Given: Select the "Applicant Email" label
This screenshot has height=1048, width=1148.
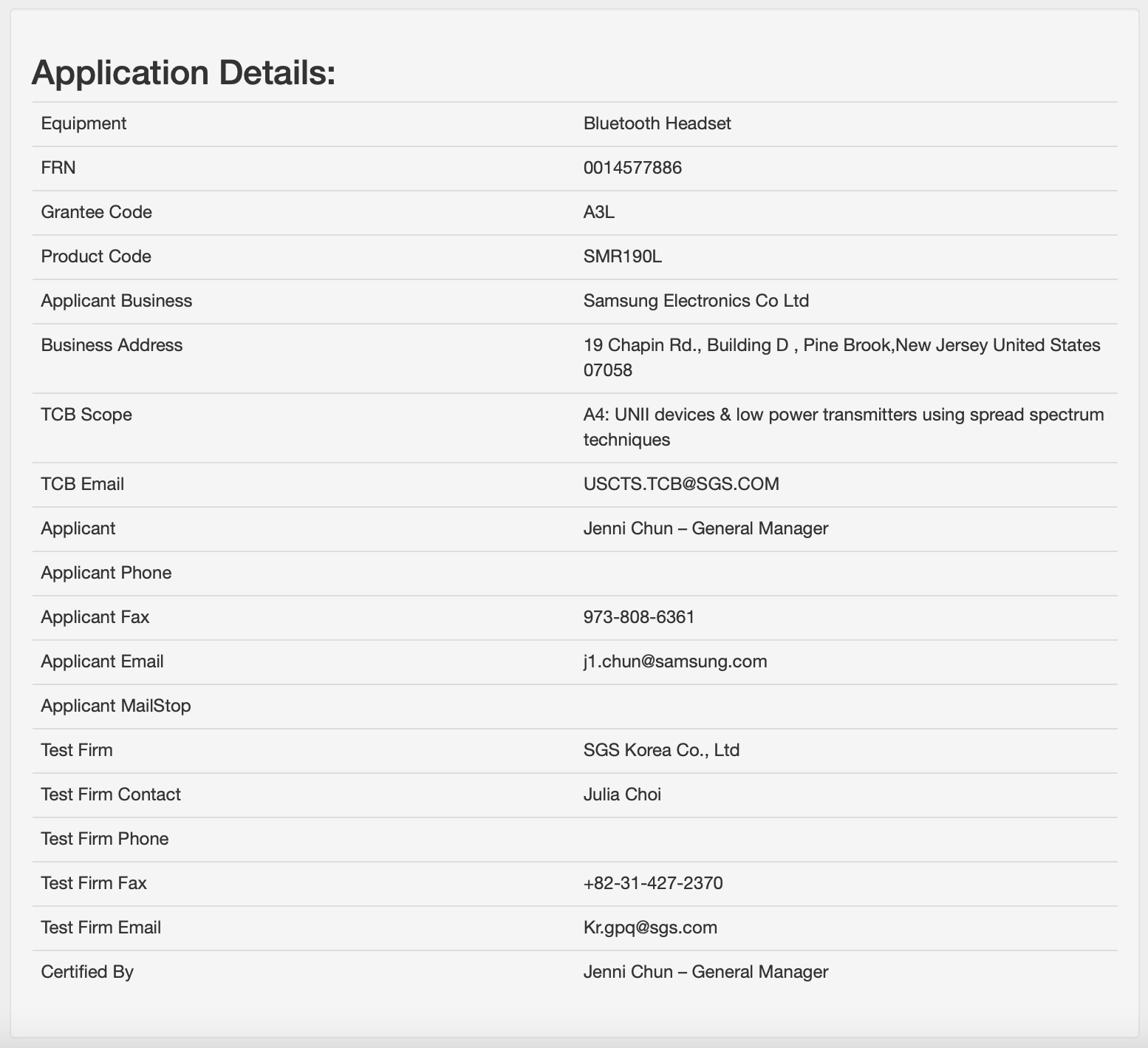Looking at the screenshot, I should [x=103, y=661].
